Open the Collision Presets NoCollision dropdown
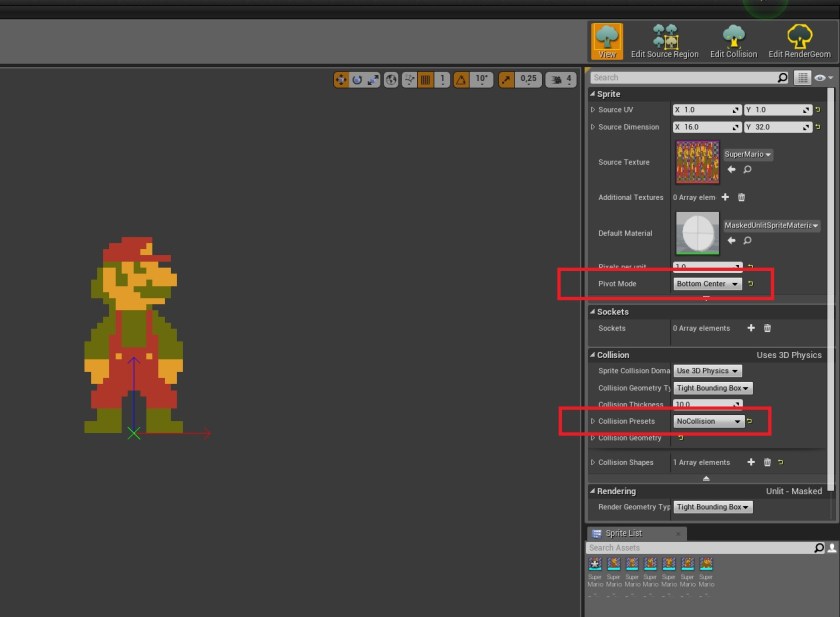The width and height of the screenshot is (840, 617). click(x=709, y=421)
